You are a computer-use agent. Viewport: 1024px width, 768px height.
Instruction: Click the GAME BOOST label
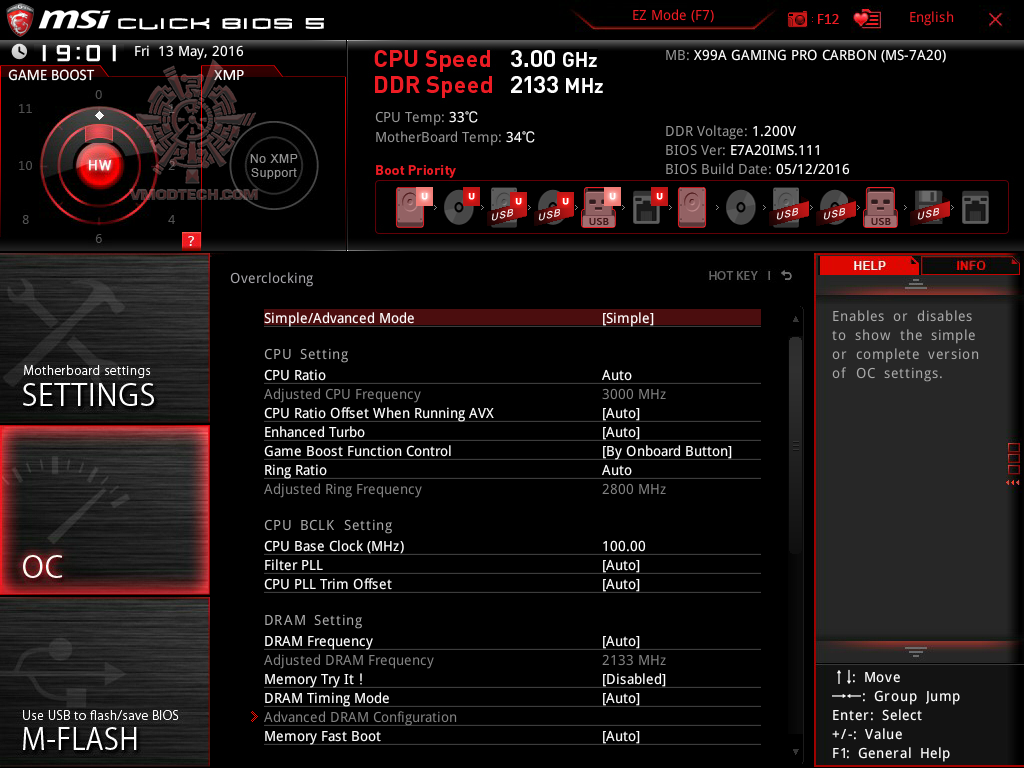(x=51, y=75)
